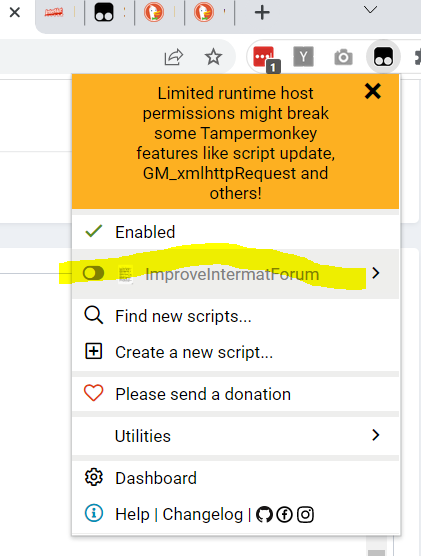This screenshot has height=556, width=421.
Task: Open Tampermonkey Facebook icon link
Action: tap(284, 515)
